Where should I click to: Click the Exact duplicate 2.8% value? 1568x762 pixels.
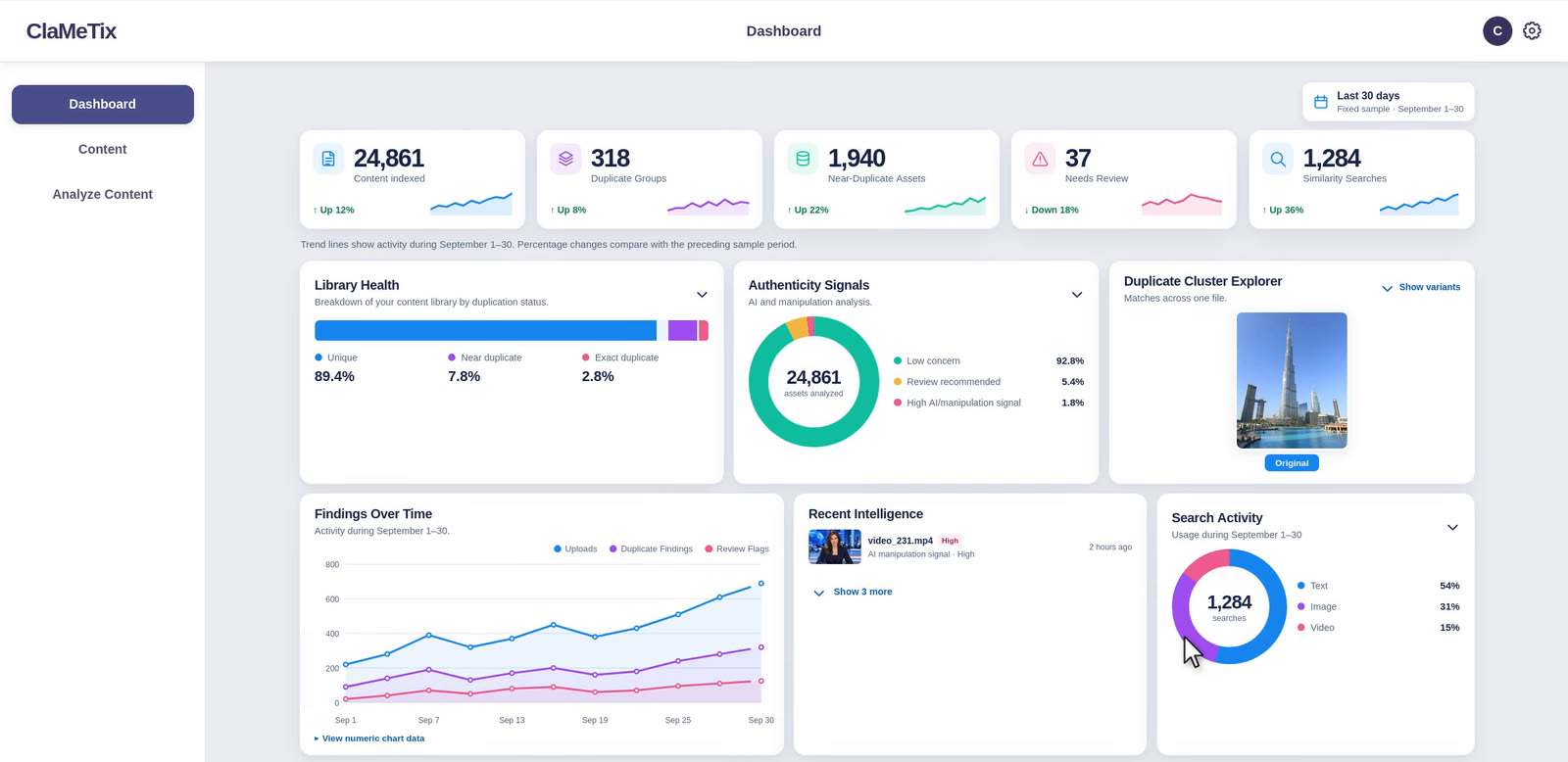click(598, 377)
